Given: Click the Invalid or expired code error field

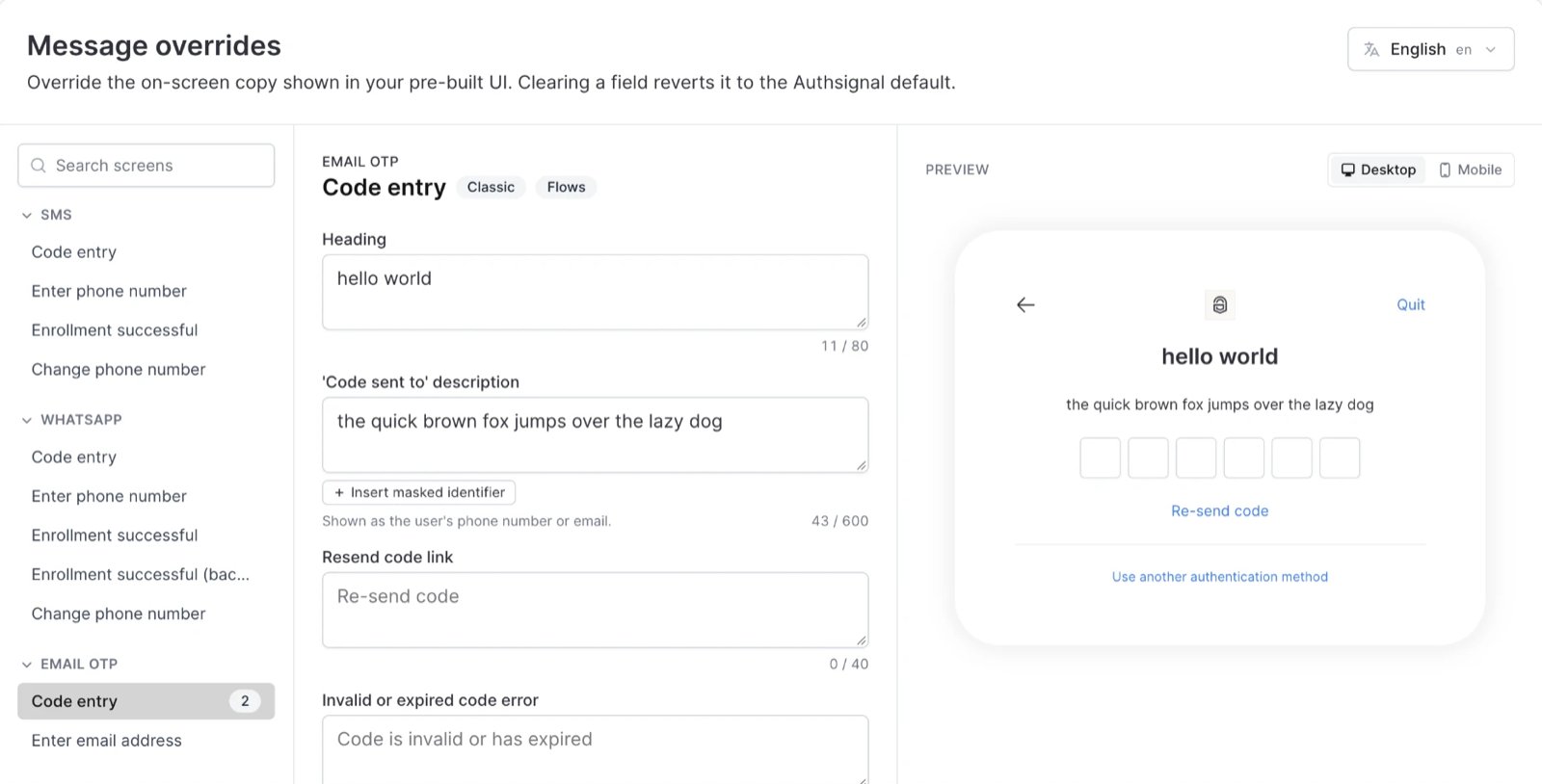Looking at the screenshot, I should 596,749.
